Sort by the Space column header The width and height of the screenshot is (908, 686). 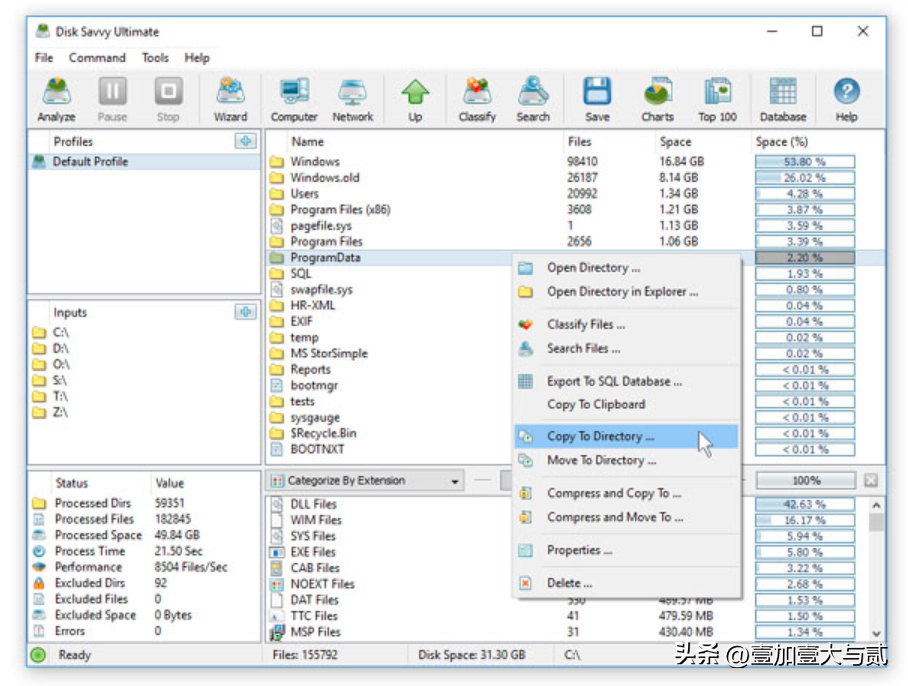[x=675, y=141]
